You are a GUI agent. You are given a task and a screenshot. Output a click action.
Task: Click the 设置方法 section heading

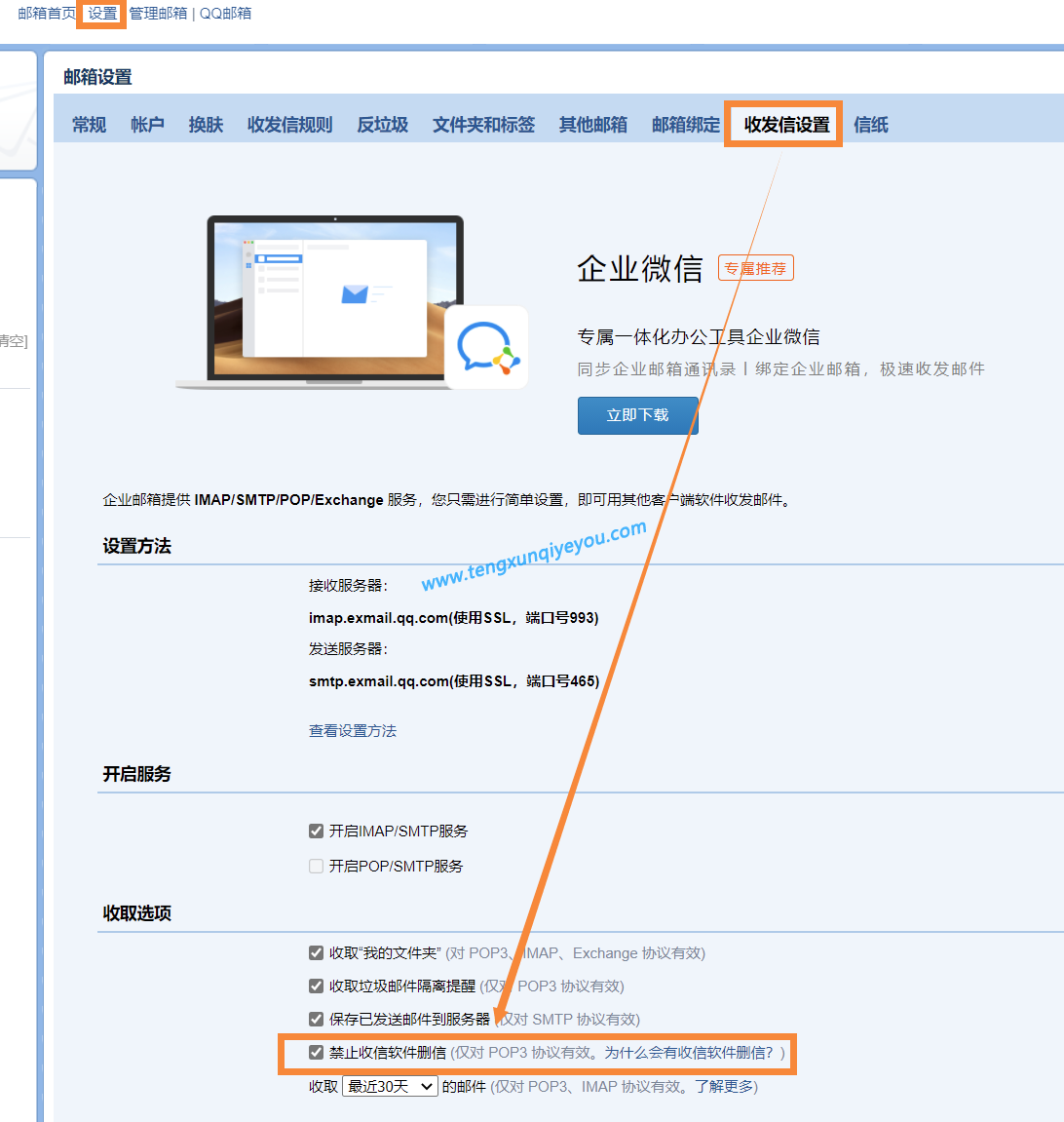click(137, 546)
